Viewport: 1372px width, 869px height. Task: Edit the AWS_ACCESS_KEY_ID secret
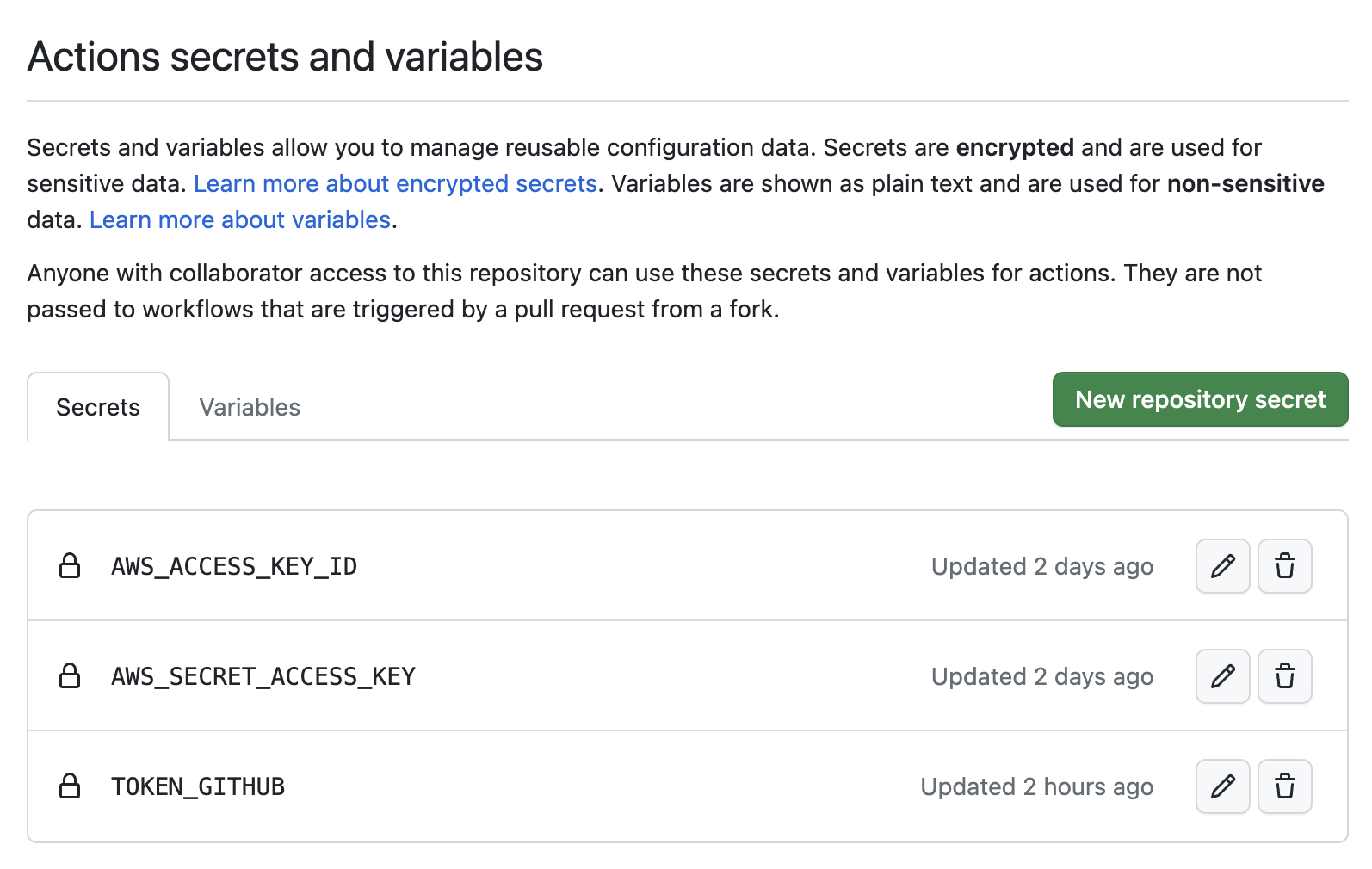1222,566
